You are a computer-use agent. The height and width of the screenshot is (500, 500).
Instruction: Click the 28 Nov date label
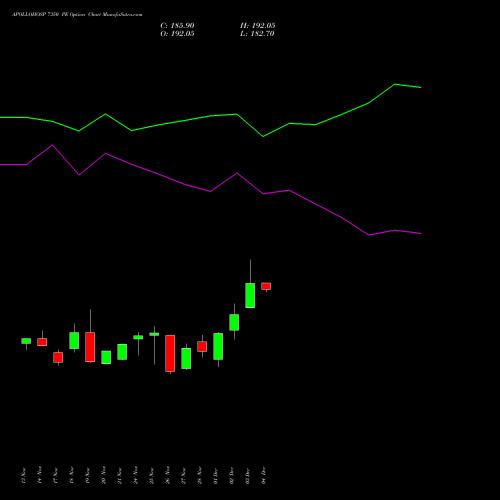tap(200, 475)
